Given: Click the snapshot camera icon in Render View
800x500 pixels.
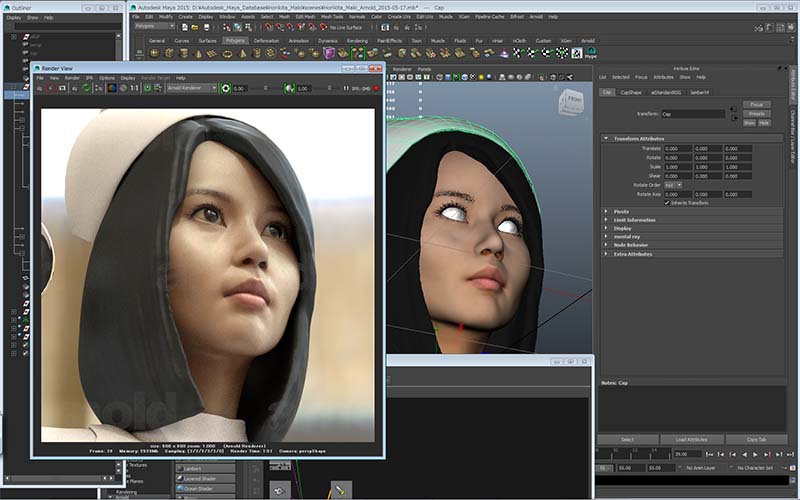Looking at the screenshot, I should [x=62, y=88].
